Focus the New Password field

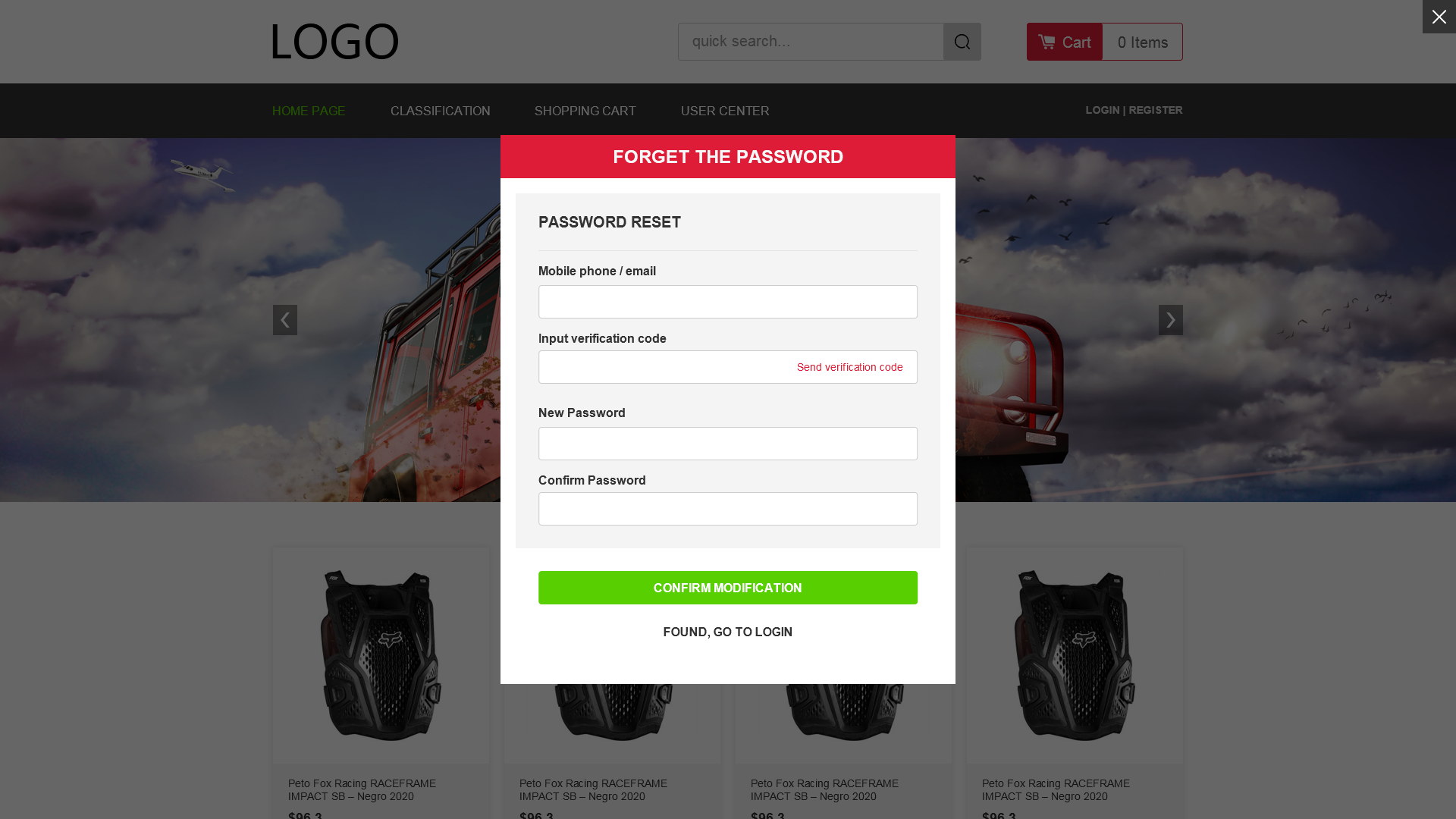coord(727,444)
